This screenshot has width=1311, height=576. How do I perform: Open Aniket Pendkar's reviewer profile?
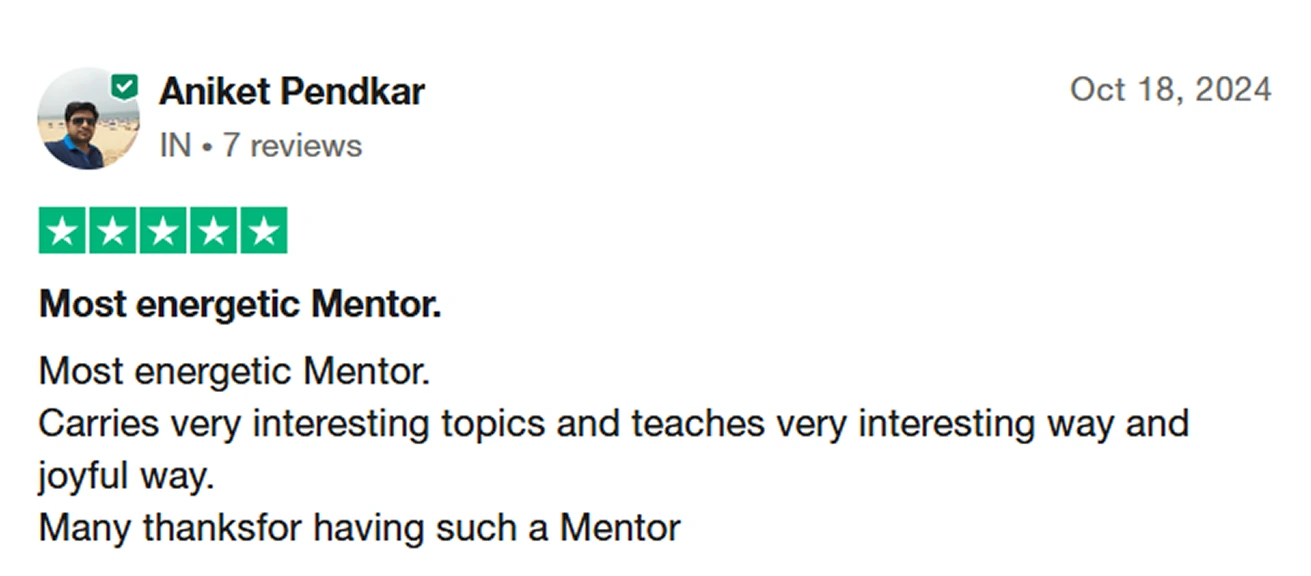(x=291, y=92)
